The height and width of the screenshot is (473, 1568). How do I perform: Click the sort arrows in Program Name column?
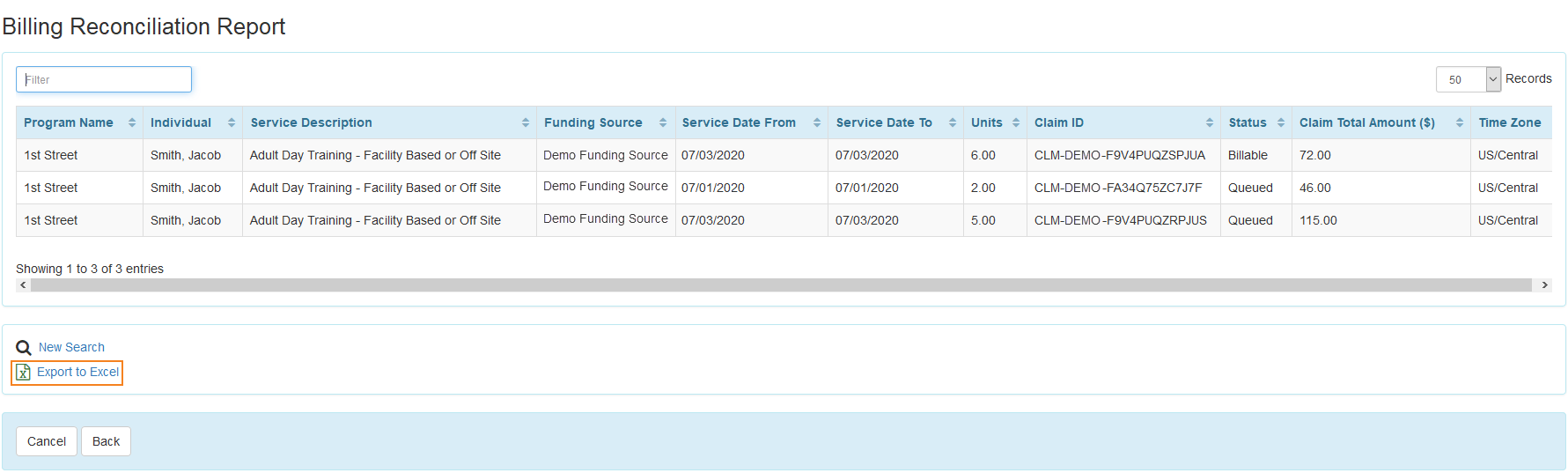[132, 122]
